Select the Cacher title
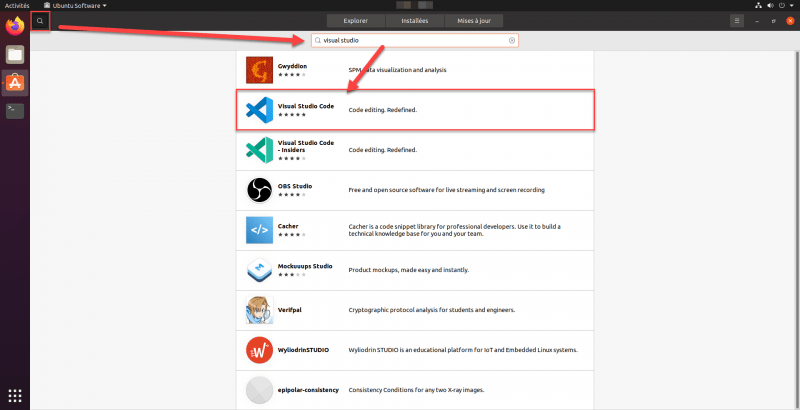This screenshot has width=800, height=410. click(288, 226)
